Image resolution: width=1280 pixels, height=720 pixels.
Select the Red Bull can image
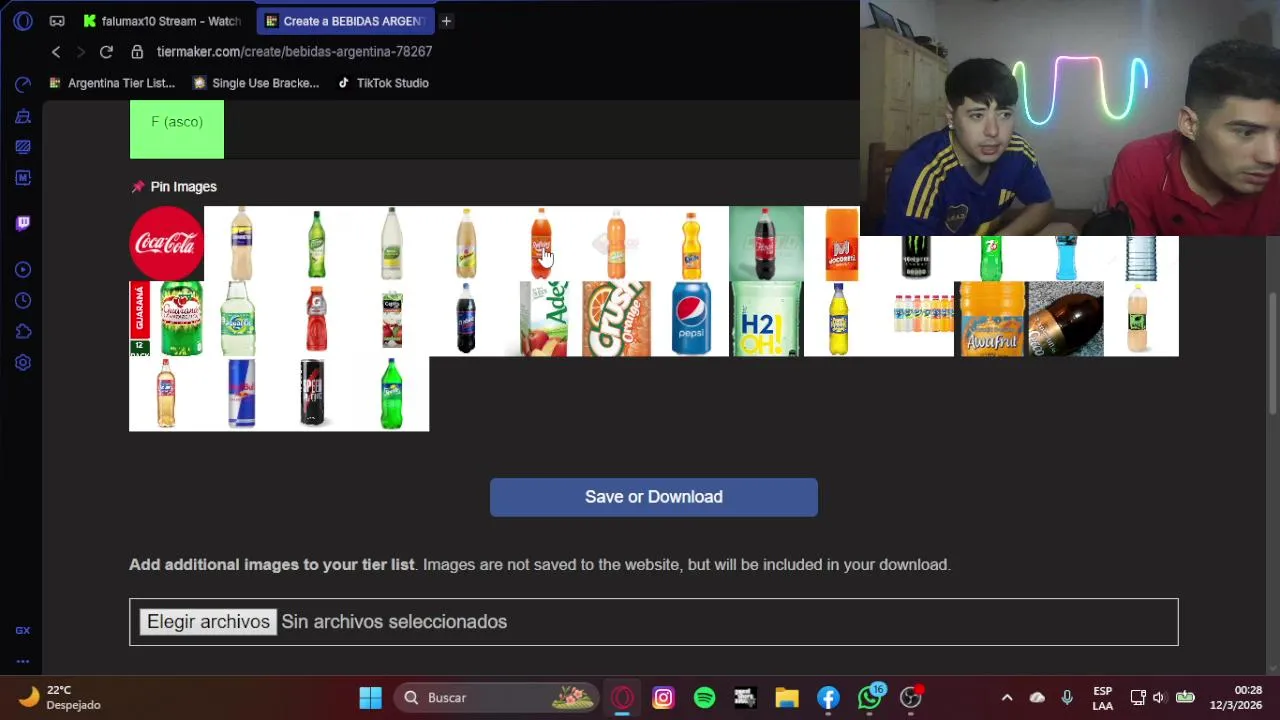241,393
